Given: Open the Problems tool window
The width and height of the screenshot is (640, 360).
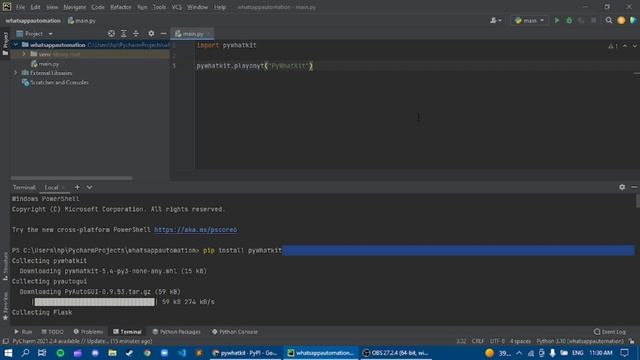Looking at the screenshot, I should (x=88, y=332).
